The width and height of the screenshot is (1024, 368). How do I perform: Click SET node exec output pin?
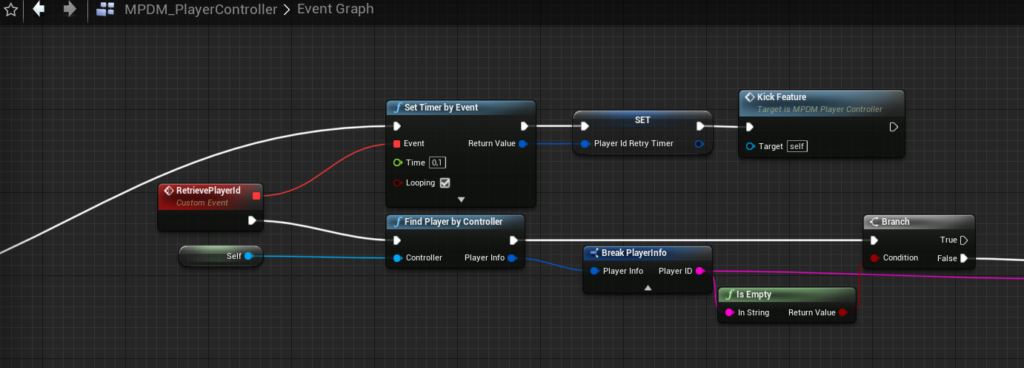[701, 126]
